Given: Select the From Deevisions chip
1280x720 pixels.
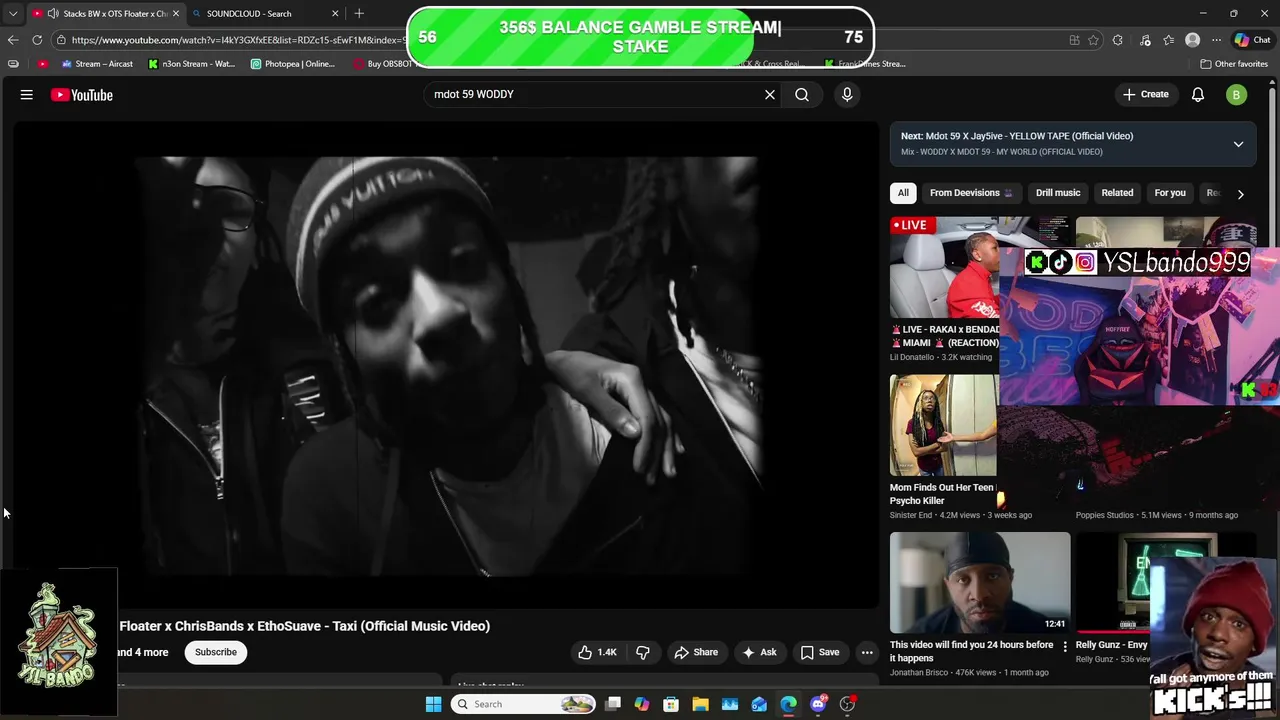Looking at the screenshot, I should point(971,193).
